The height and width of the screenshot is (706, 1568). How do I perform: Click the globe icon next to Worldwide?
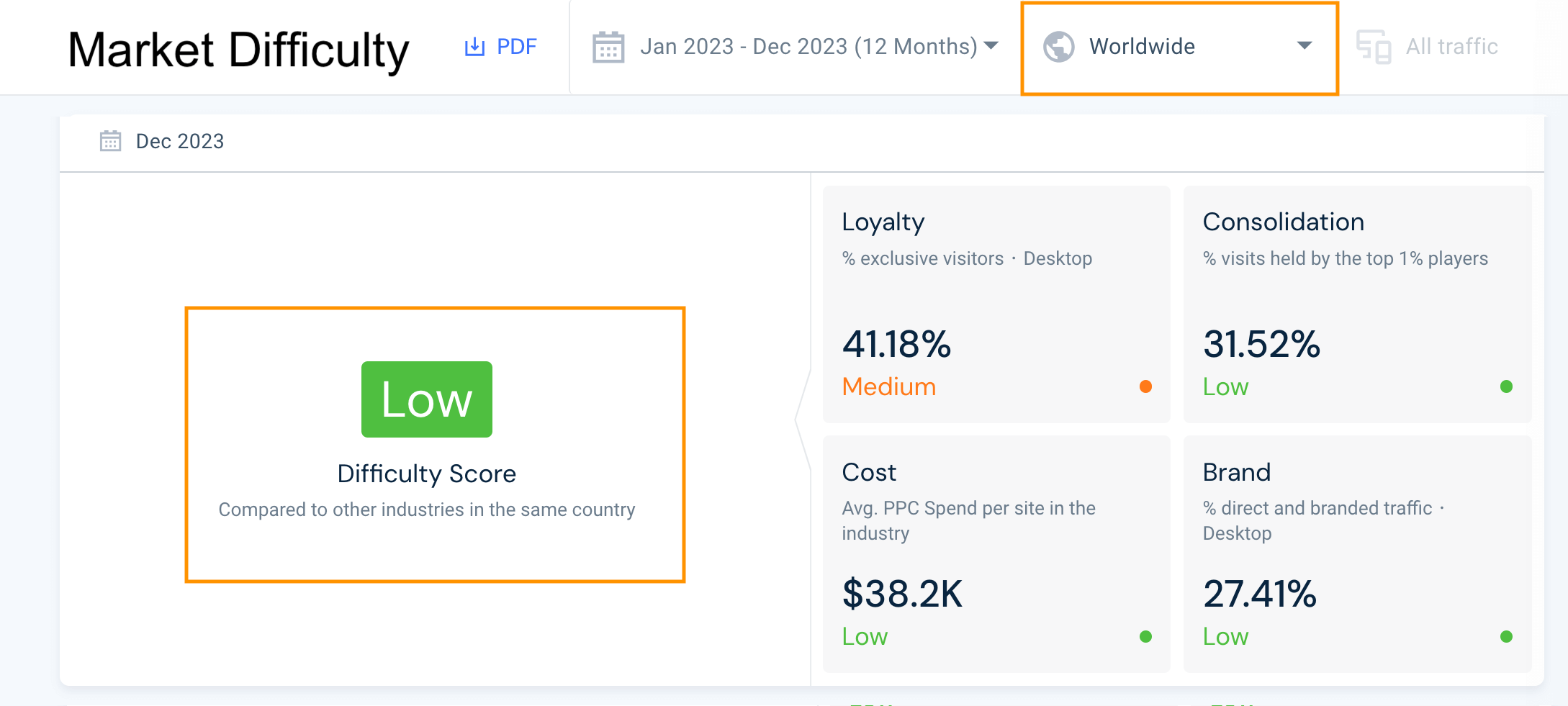tap(1059, 47)
